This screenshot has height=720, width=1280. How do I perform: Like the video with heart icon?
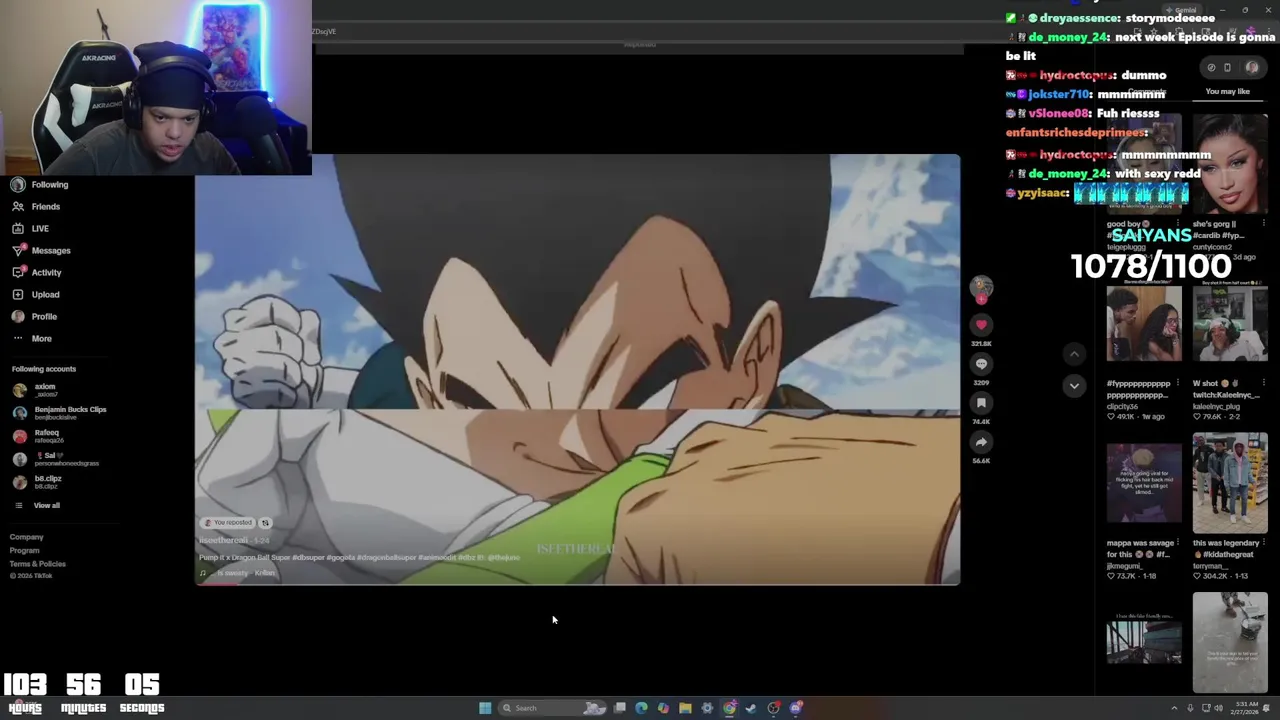pos(981,325)
